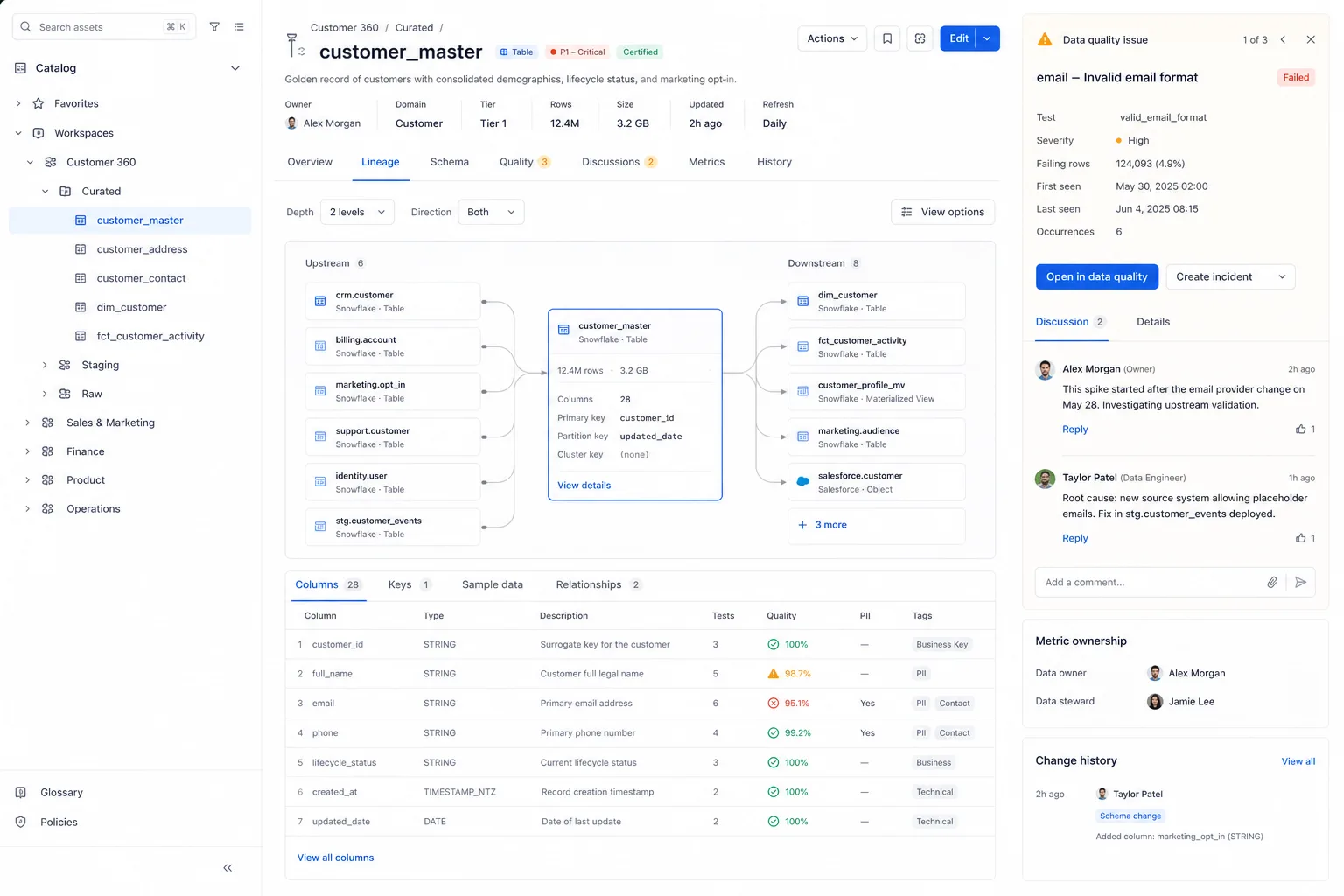The image size is (1344, 896).
Task: Expand the Staging folder
Action: (x=45, y=365)
